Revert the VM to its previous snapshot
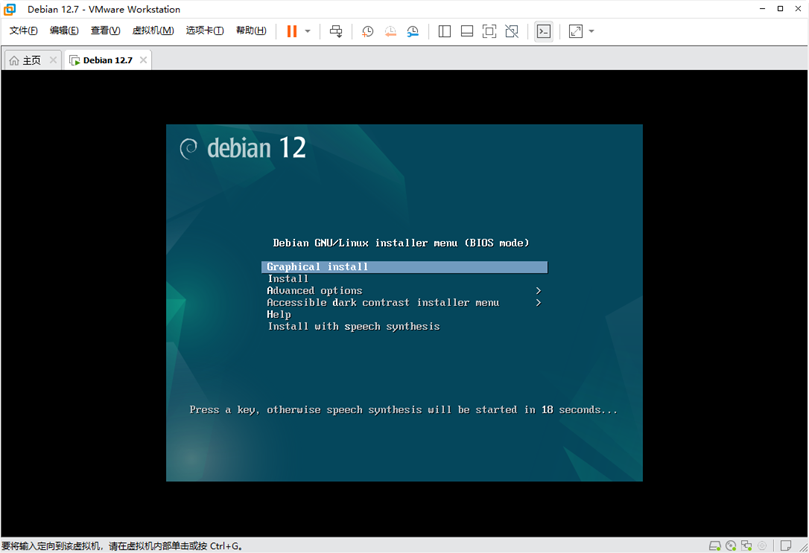The image size is (809, 553). click(x=390, y=31)
